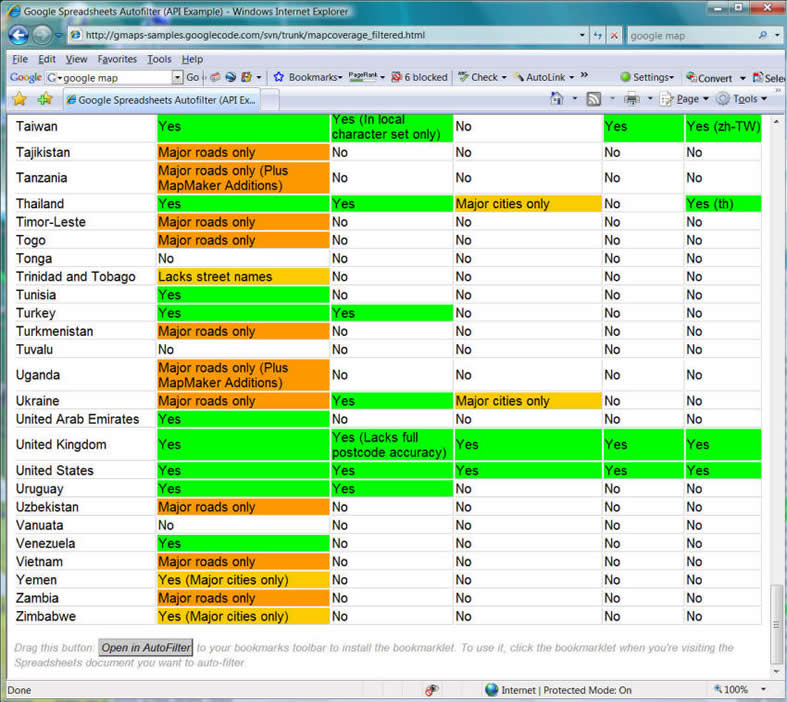The image size is (787, 702).
Task: Click the Trinidad and Tobago row label
Action: (x=75, y=276)
